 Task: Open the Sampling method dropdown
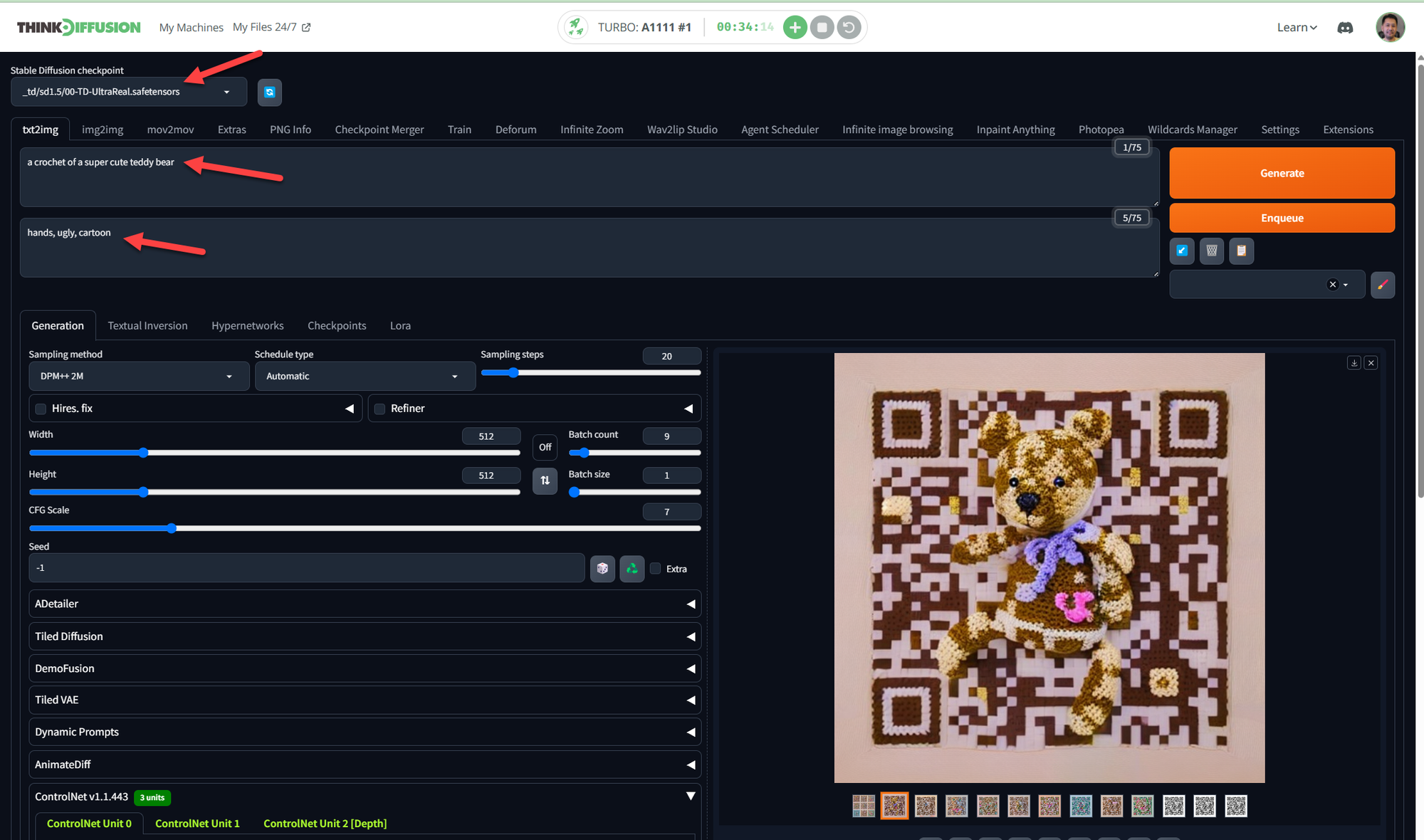click(x=139, y=376)
